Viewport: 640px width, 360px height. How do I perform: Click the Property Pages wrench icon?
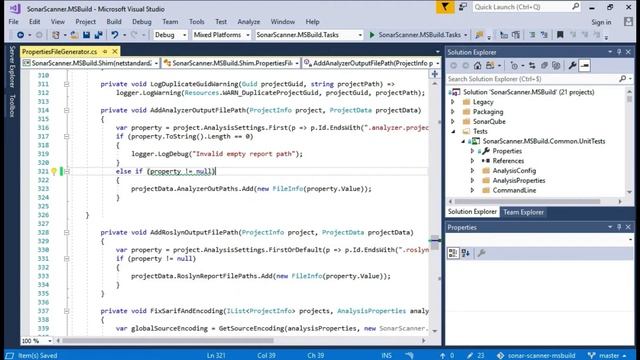click(x=481, y=253)
